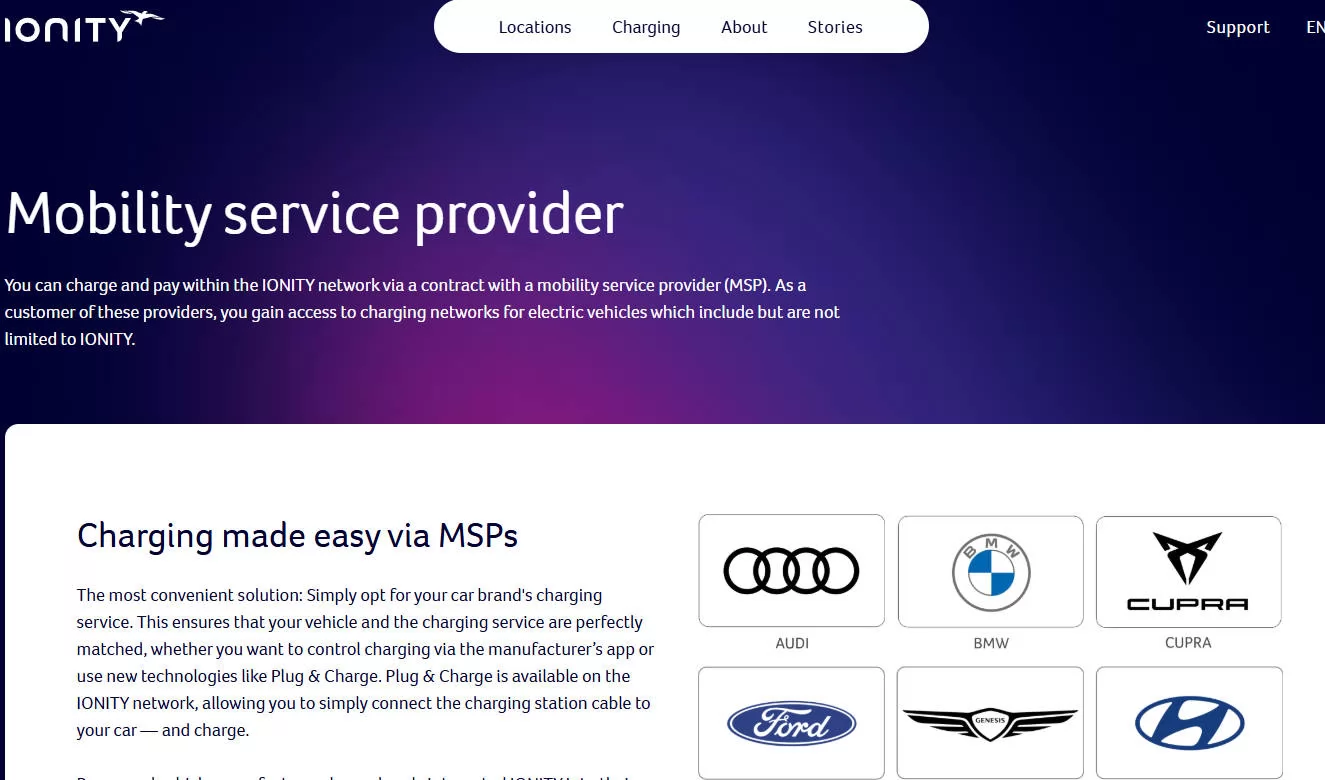Select the Genesis winged logo tile
This screenshot has height=780, width=1325.
[x=990, y=723]
